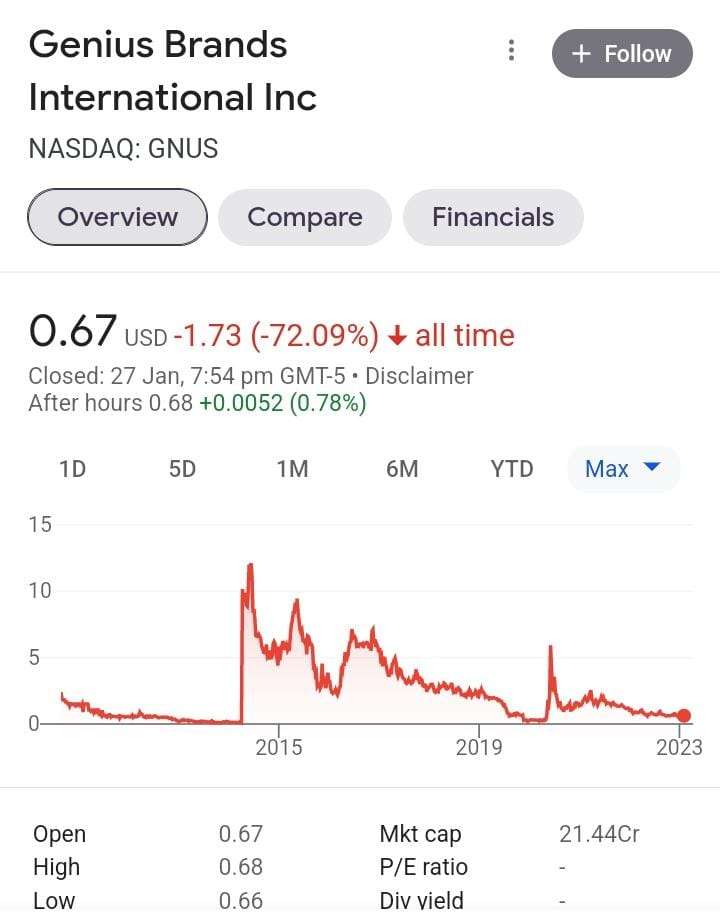The height and width of the screenshot is (918, 720).
Task: Show the YTD chart range
Action: point(512,469)
